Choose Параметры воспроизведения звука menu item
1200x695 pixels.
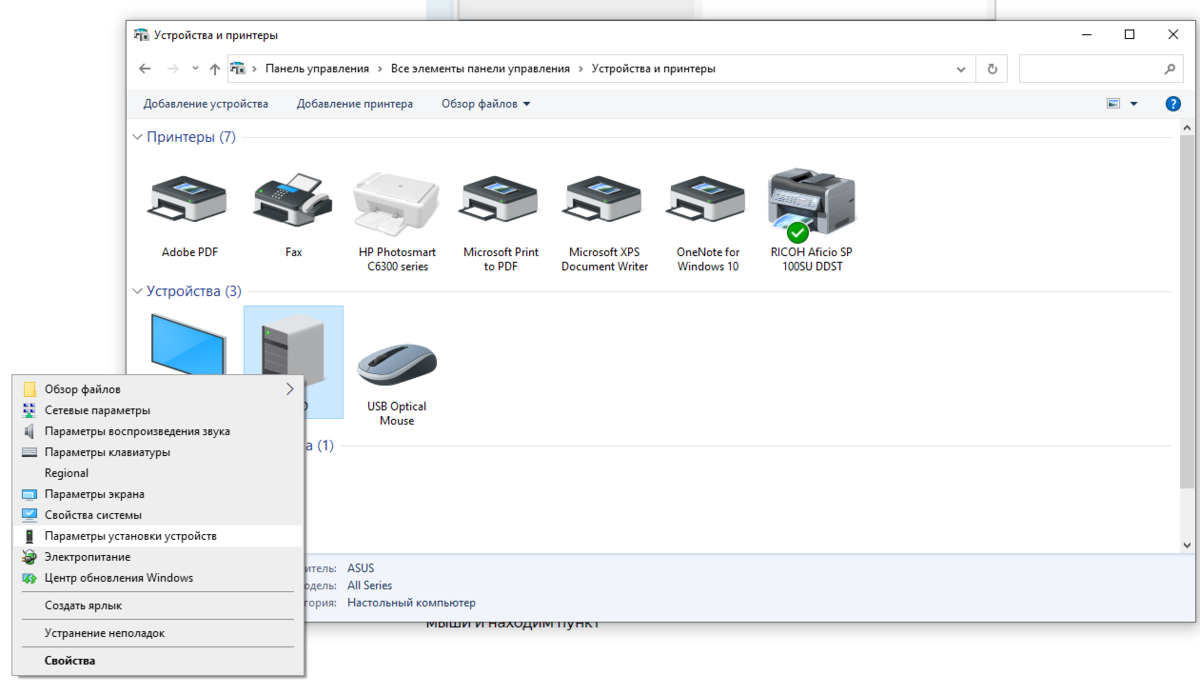pos(158,431)
